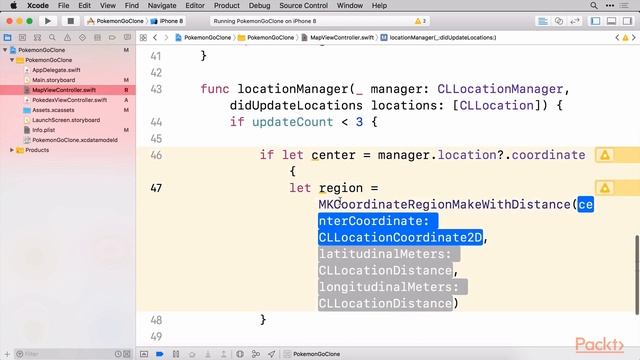Open the PokemonGoClone folder breadcrumb
This screenshot has width=640, height=360.
[266, 38]
